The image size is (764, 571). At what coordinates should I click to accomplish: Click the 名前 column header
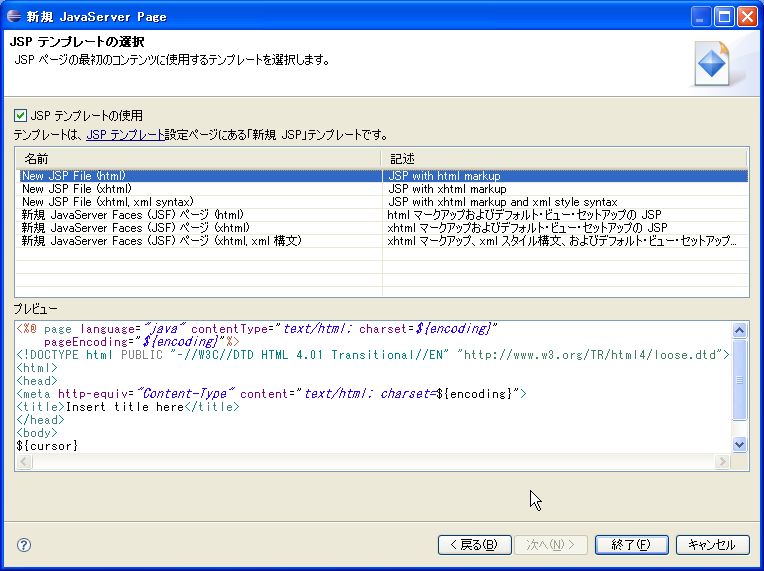pos(198,159)
